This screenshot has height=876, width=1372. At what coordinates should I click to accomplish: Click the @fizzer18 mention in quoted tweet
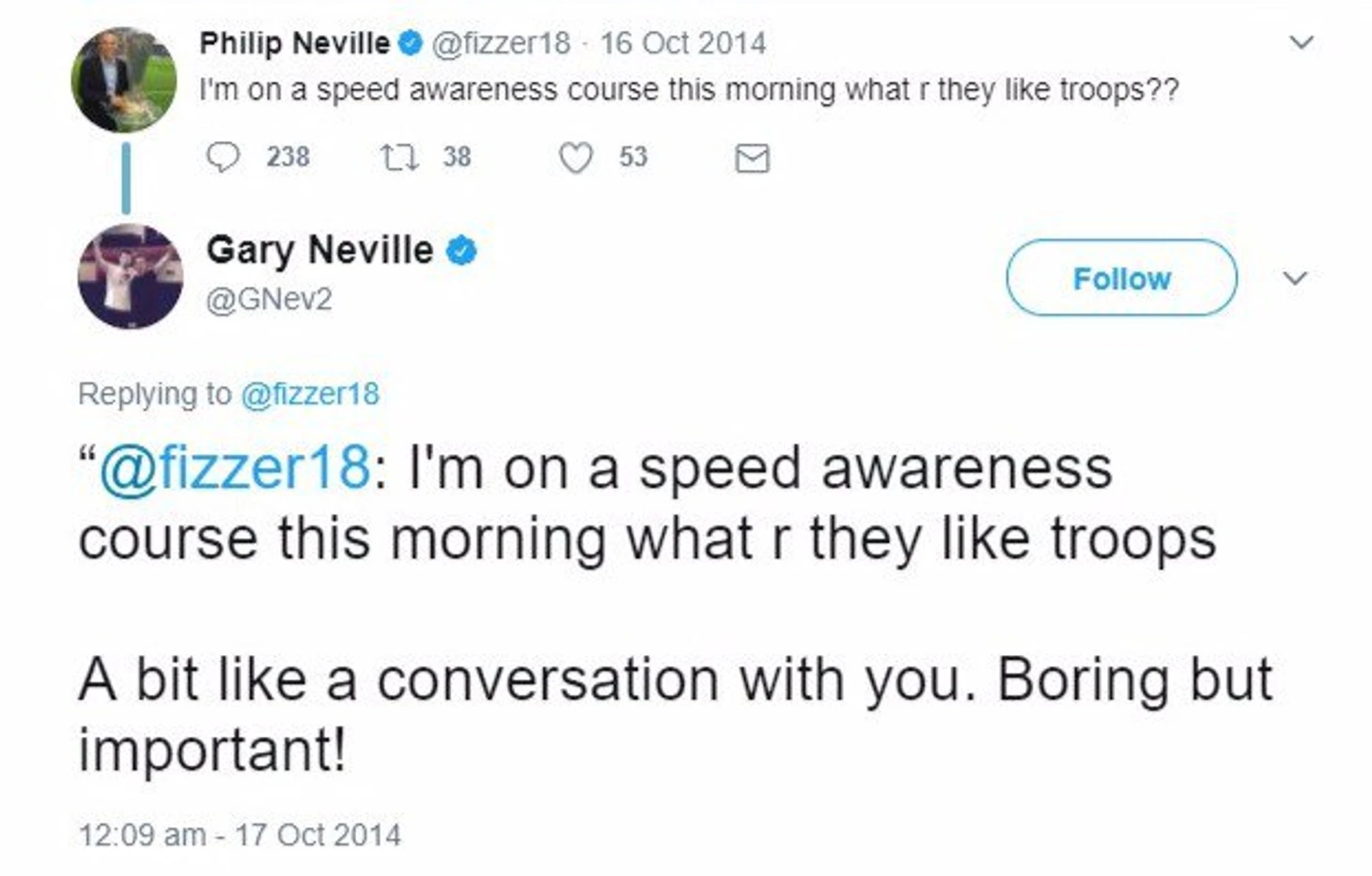(x=234, y=468)
